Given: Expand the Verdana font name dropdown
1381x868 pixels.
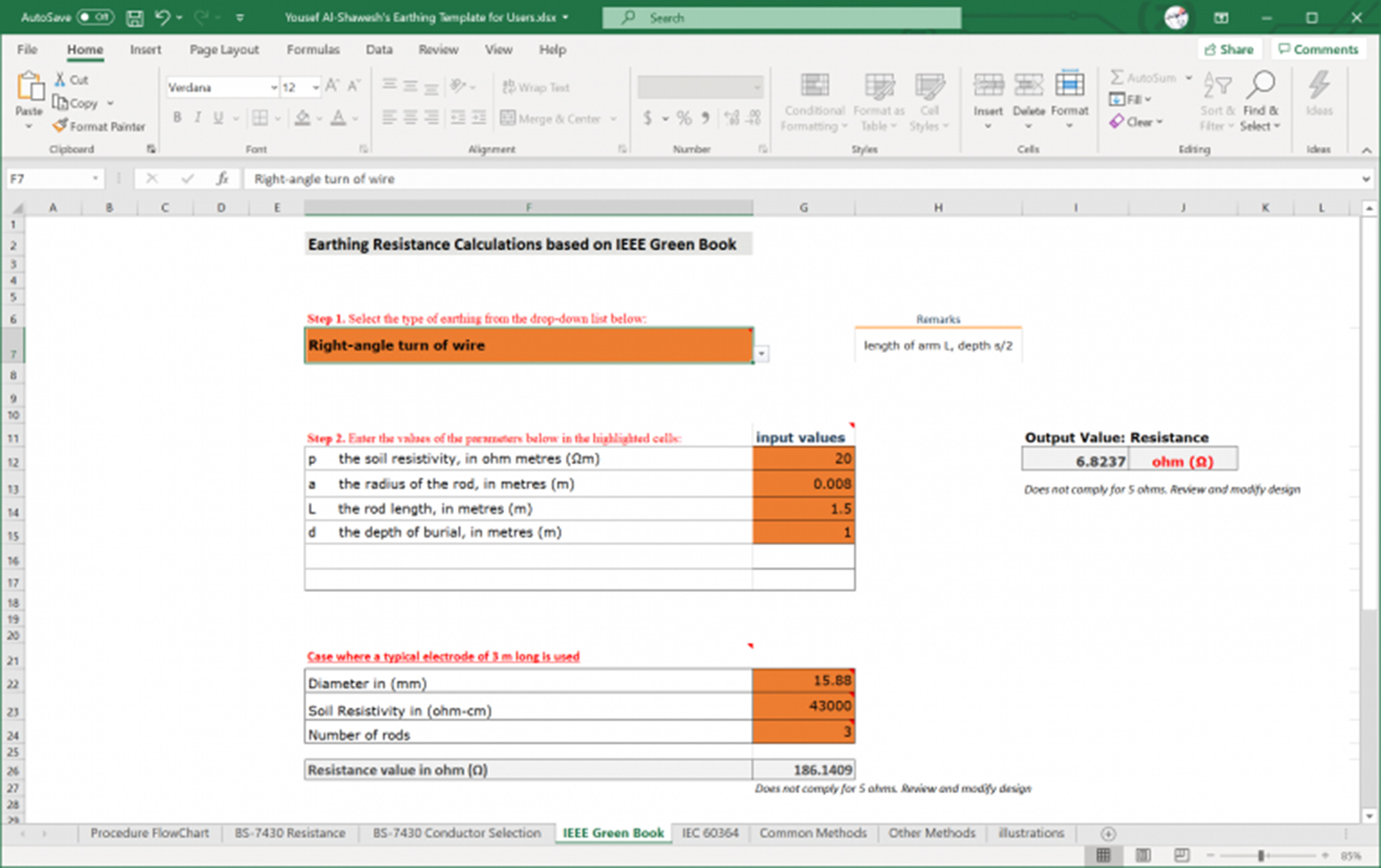Looking at the screenshot, I should pos(274,87).
